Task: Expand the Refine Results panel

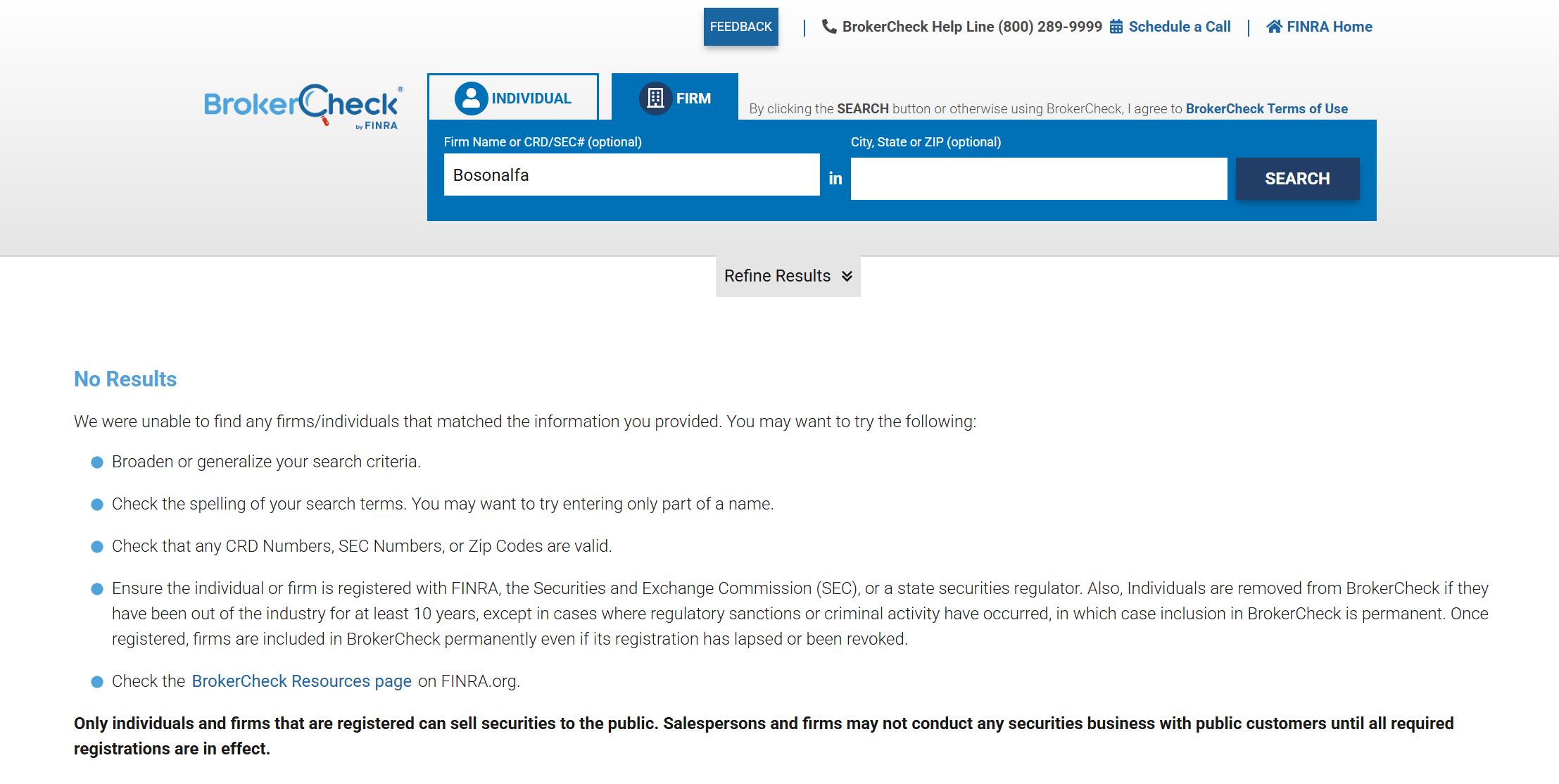Action: 788,276
